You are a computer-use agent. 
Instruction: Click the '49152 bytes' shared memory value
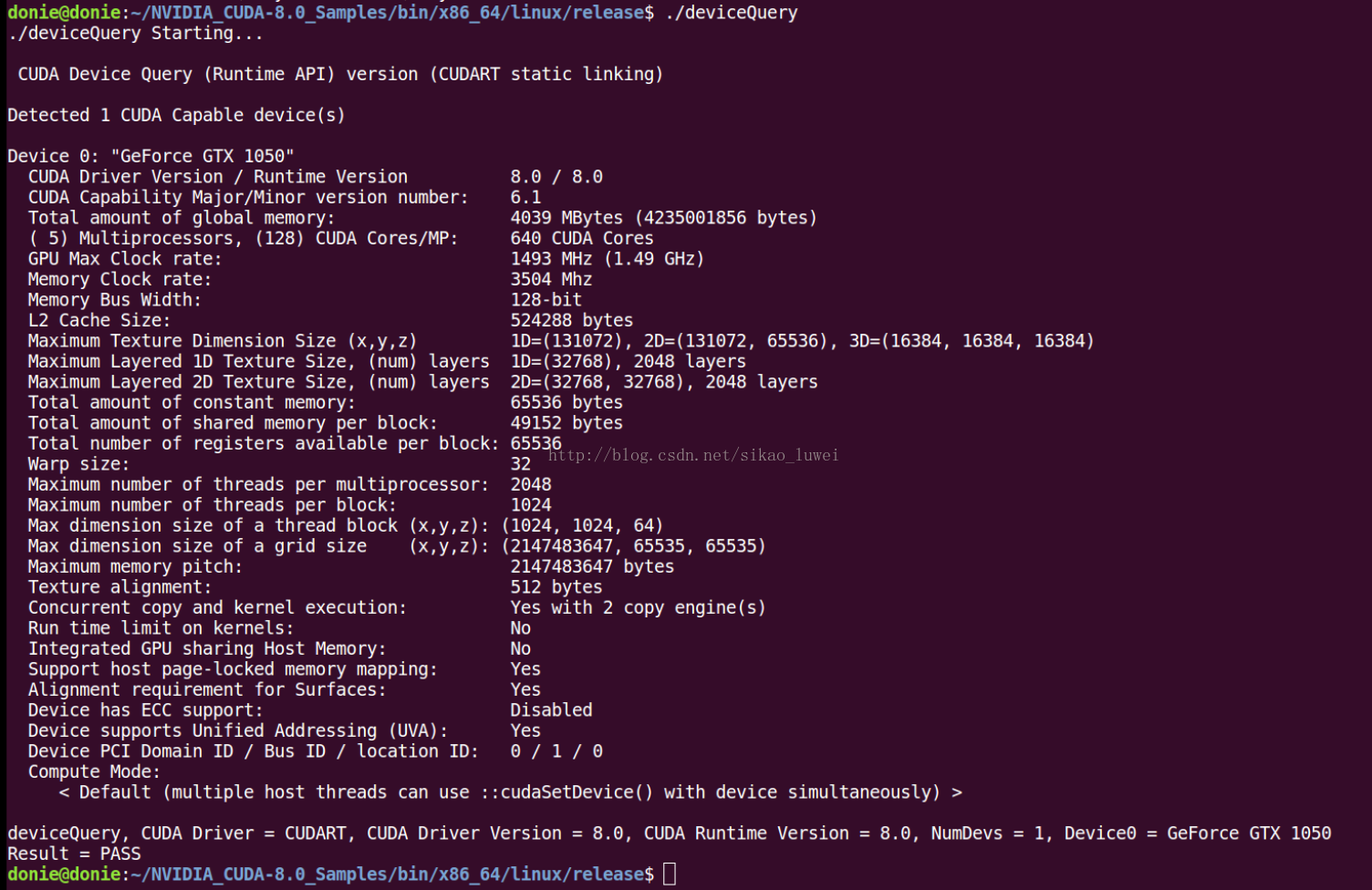566,423
